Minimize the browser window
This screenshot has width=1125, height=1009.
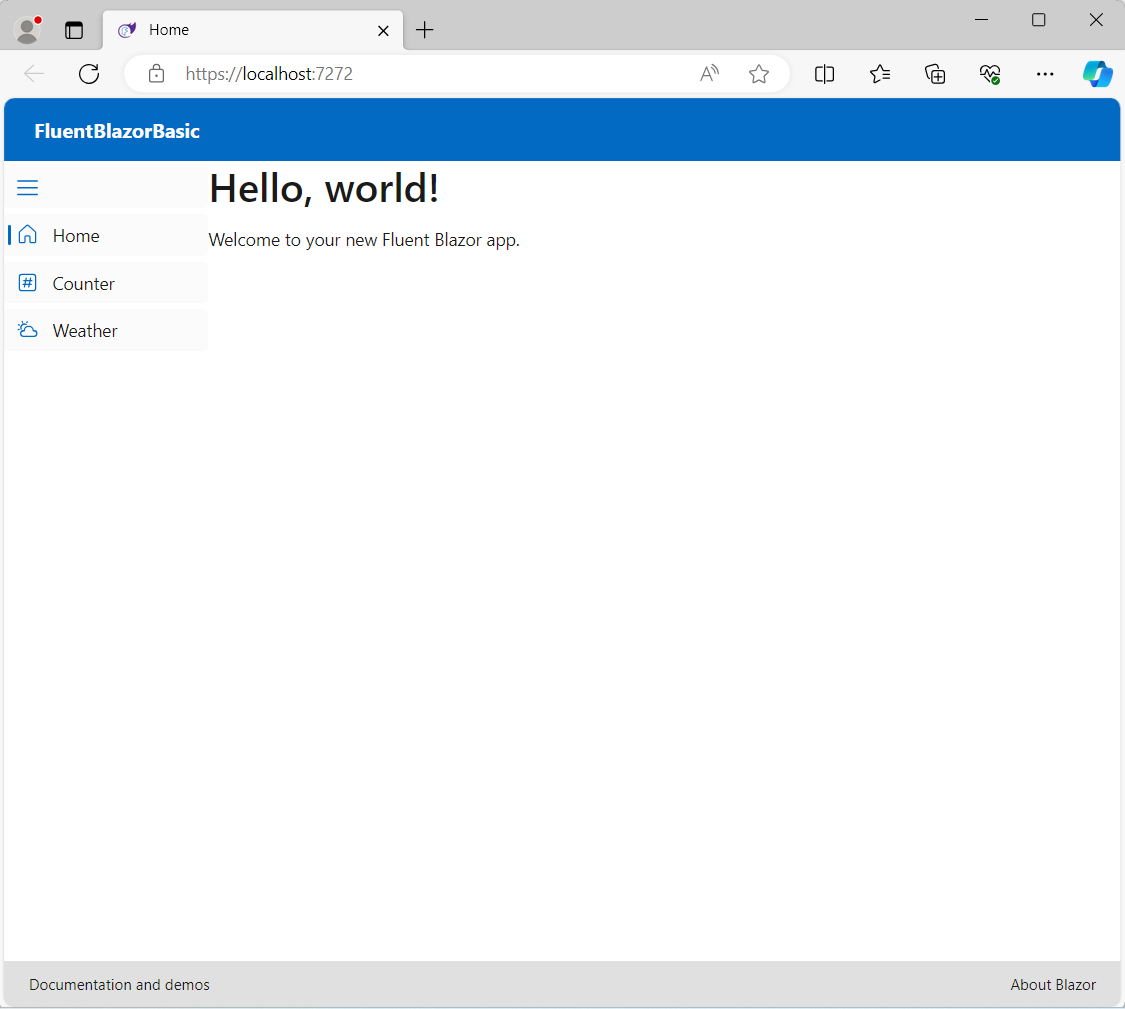[982, 19]
